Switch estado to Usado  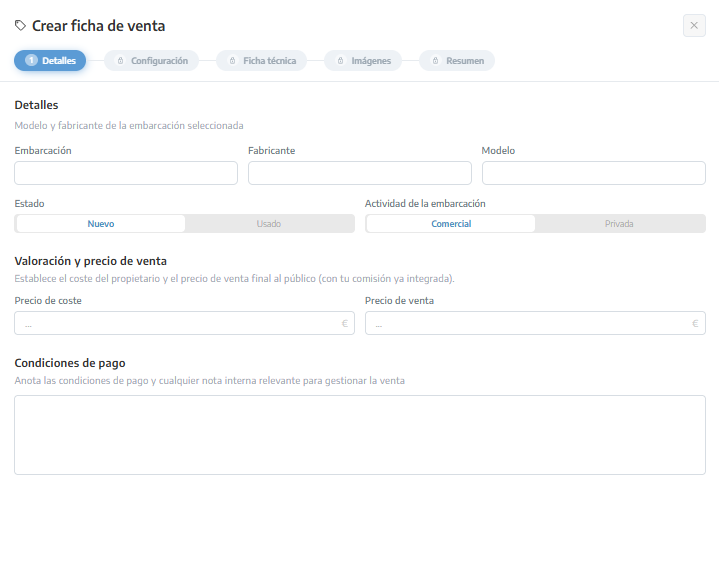pyautogui.click(x=269, y=224)
